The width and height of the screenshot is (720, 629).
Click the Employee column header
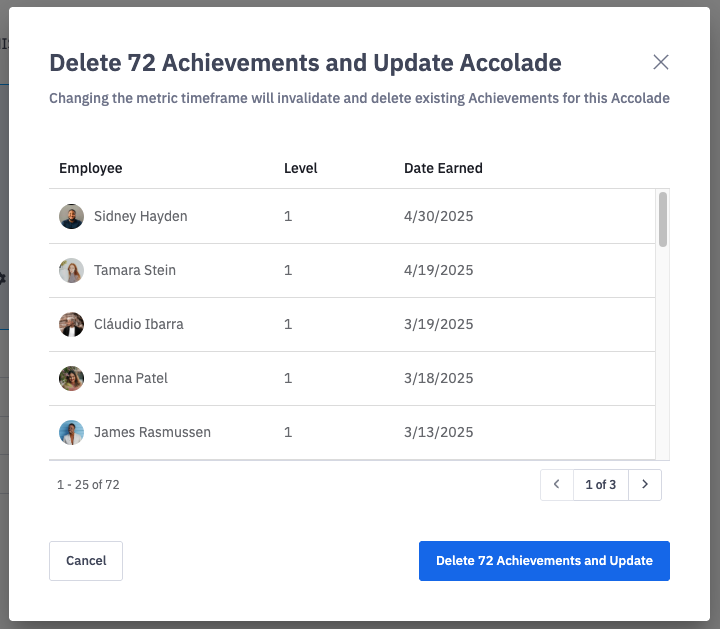[x=91, y=168]
